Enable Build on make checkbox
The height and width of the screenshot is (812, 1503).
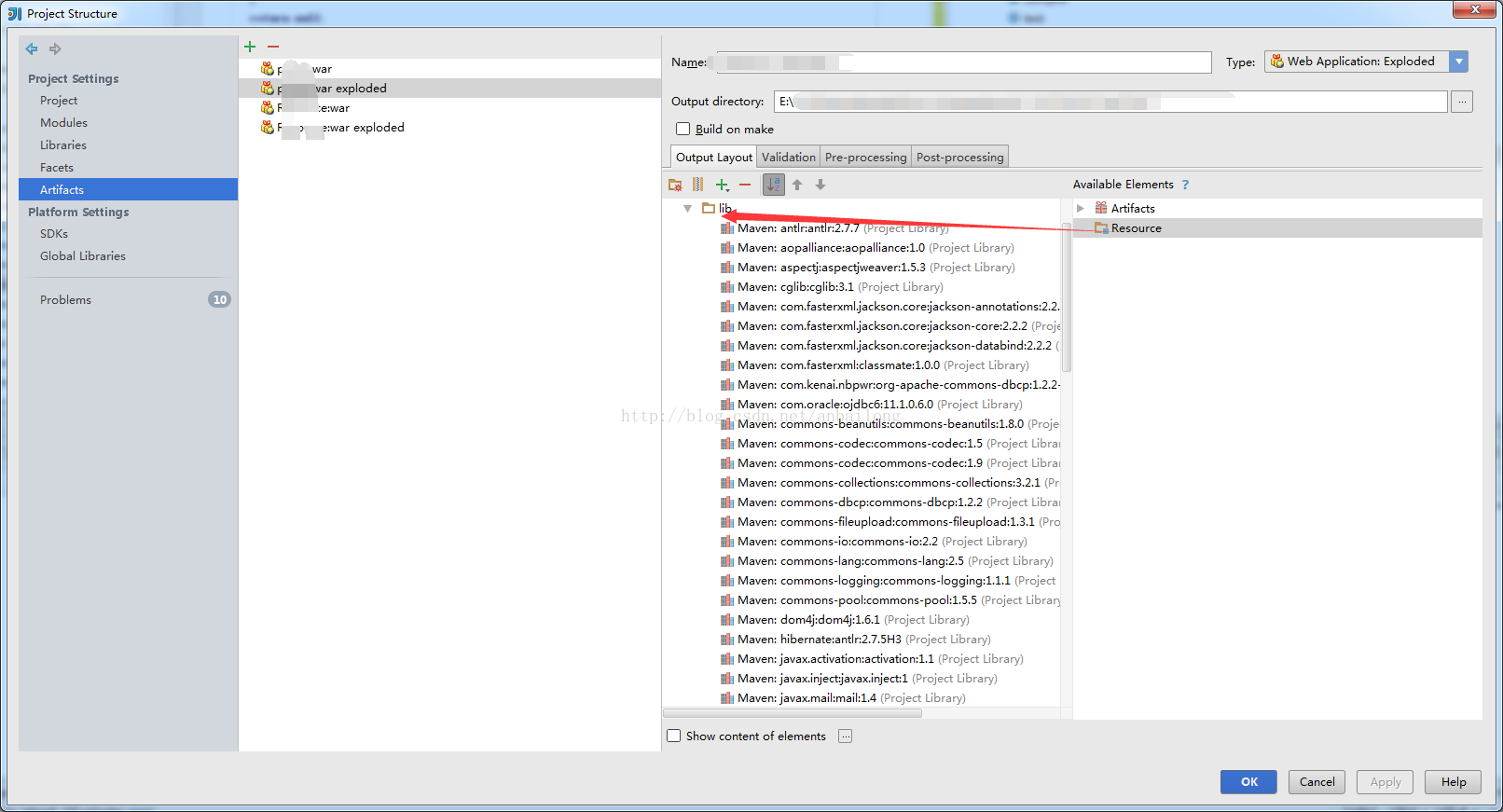pos(683,129)
